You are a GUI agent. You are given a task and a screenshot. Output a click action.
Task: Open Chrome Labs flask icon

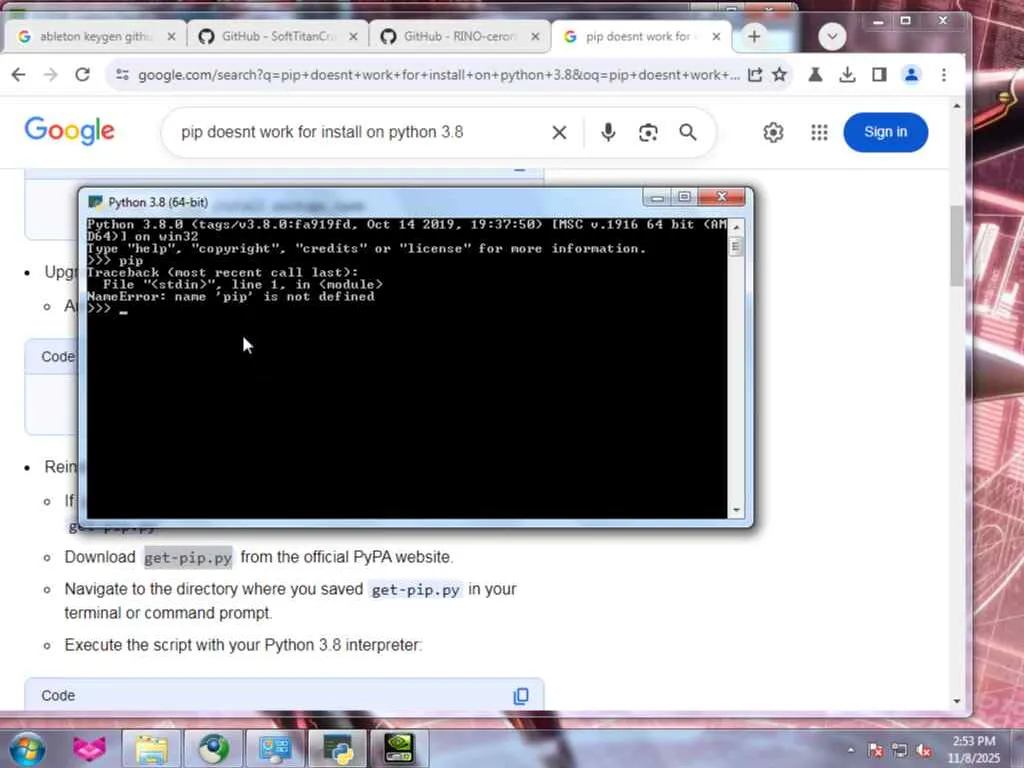(815, 75)
